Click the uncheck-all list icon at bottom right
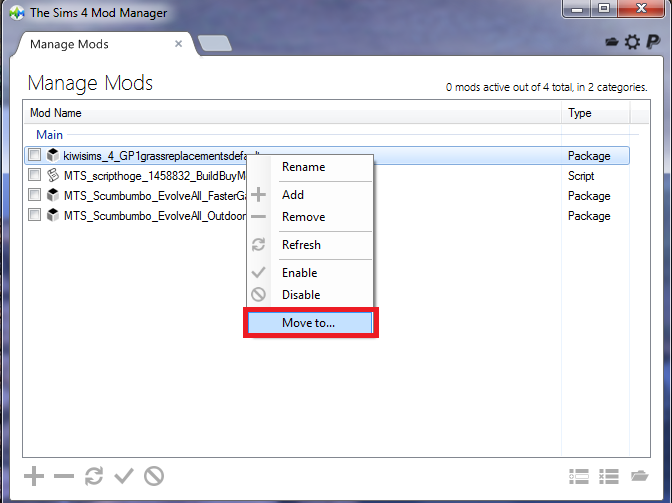672x503 pixels. tap(609, 476)
